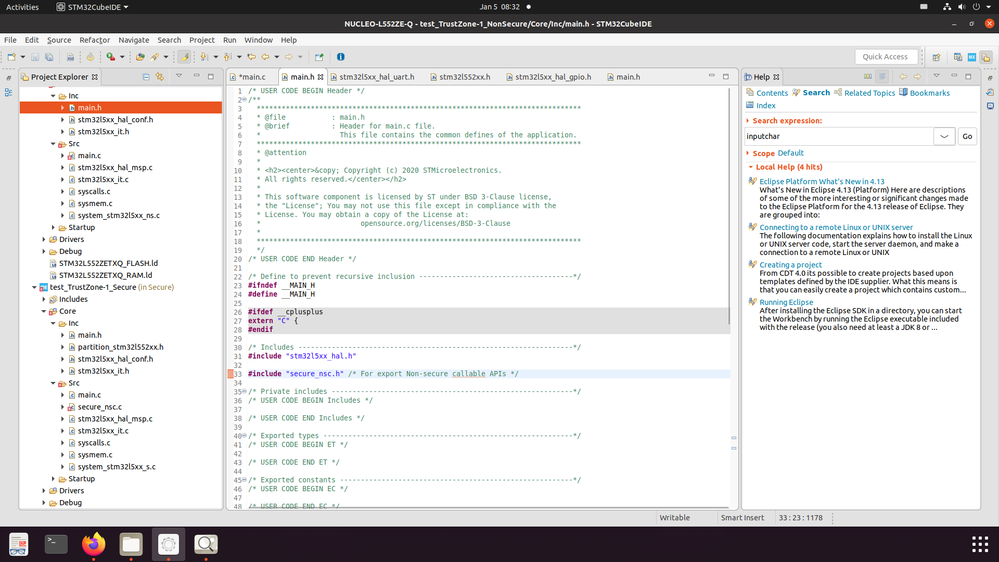This screenshot has height=562, width=999.
Task: Toggle Show Result Descriptions in Help view
Action: click(882, 76)
